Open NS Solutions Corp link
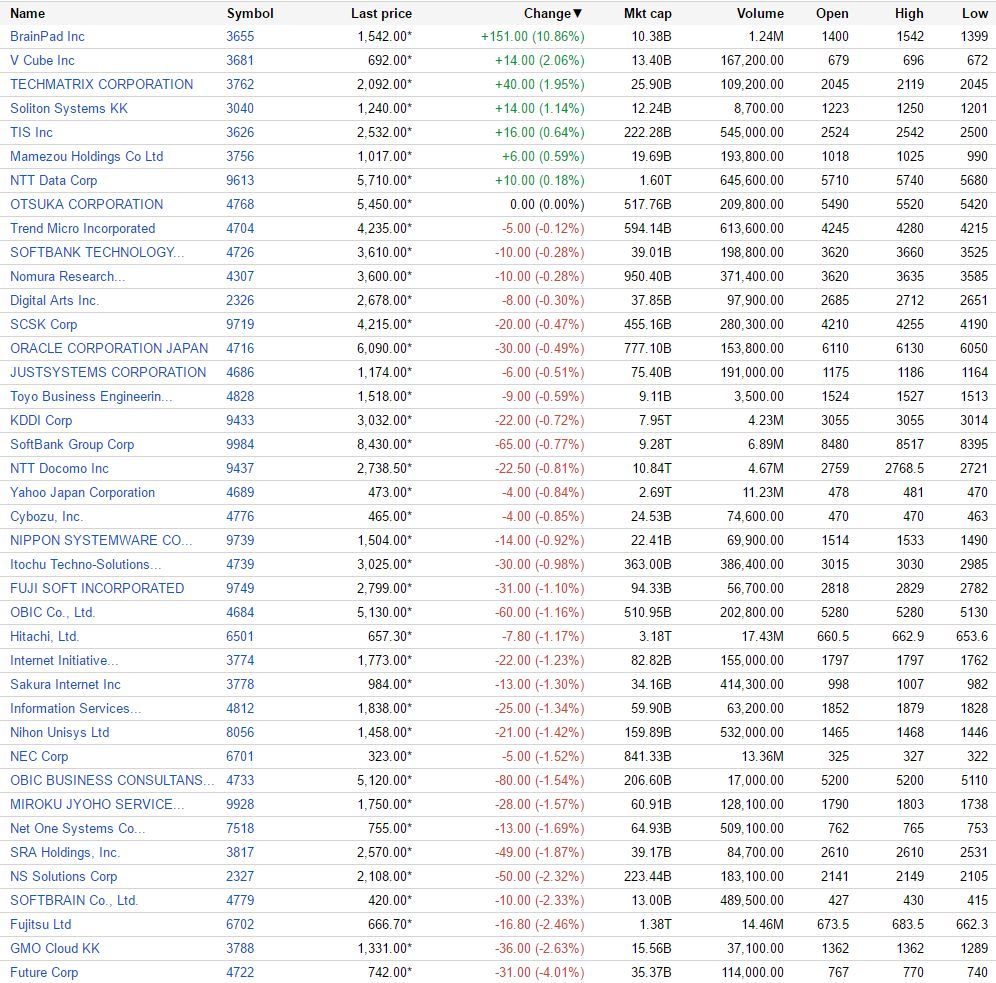Screen dimensions: 996x983 coord(64,877)
